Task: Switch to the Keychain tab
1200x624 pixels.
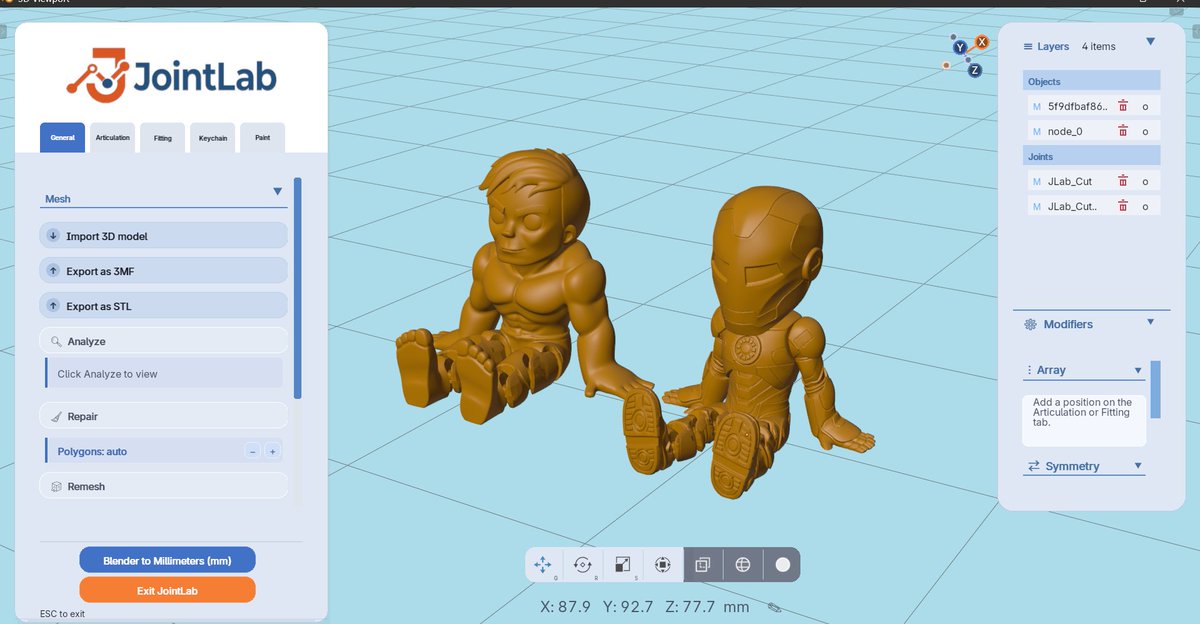Action: 212,138
